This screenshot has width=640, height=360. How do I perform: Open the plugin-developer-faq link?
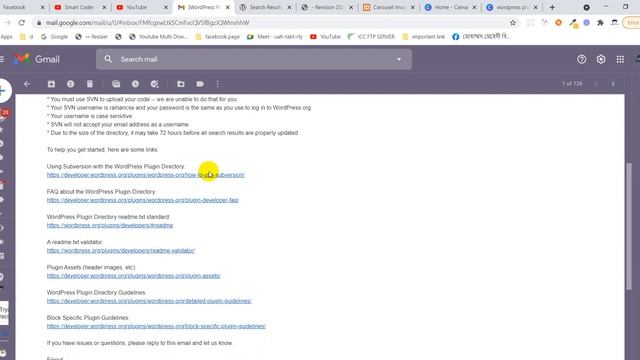click(x=143, y=200)
